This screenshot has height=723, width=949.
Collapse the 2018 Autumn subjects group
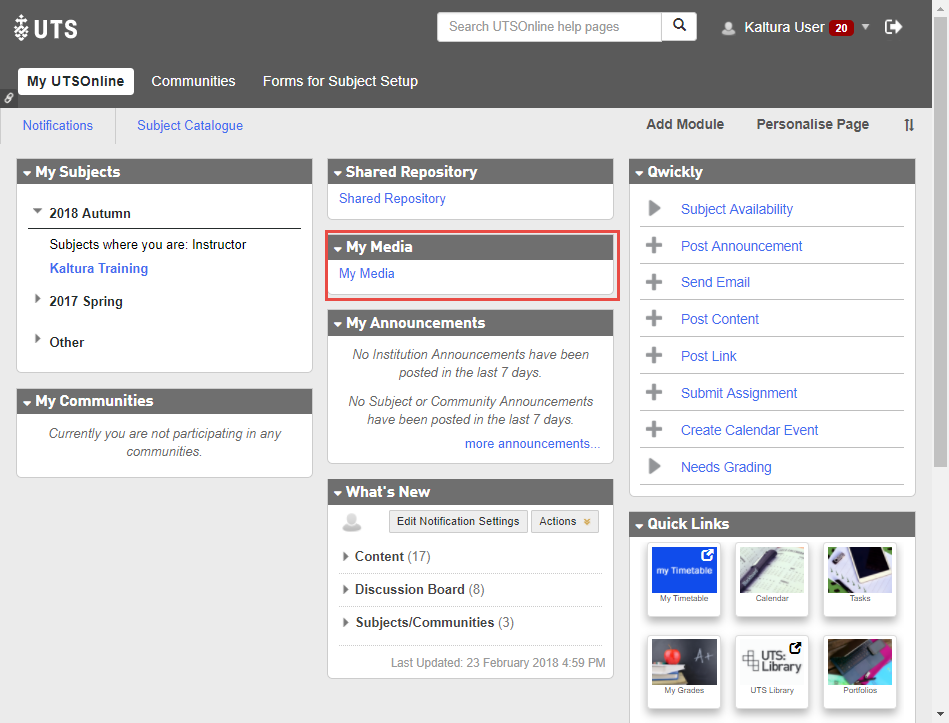coord(38,212)
